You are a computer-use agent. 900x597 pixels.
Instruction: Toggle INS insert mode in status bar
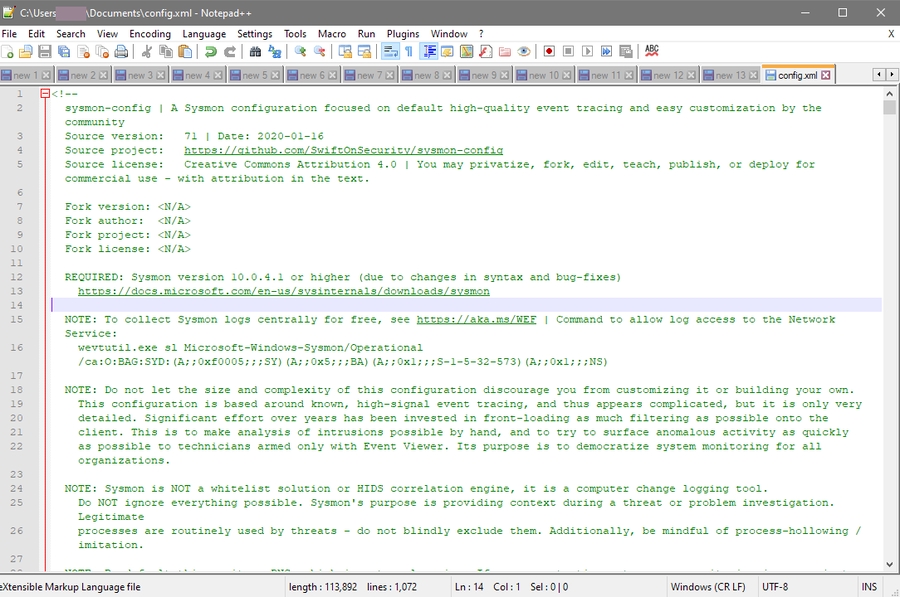(x=870, y=587)
